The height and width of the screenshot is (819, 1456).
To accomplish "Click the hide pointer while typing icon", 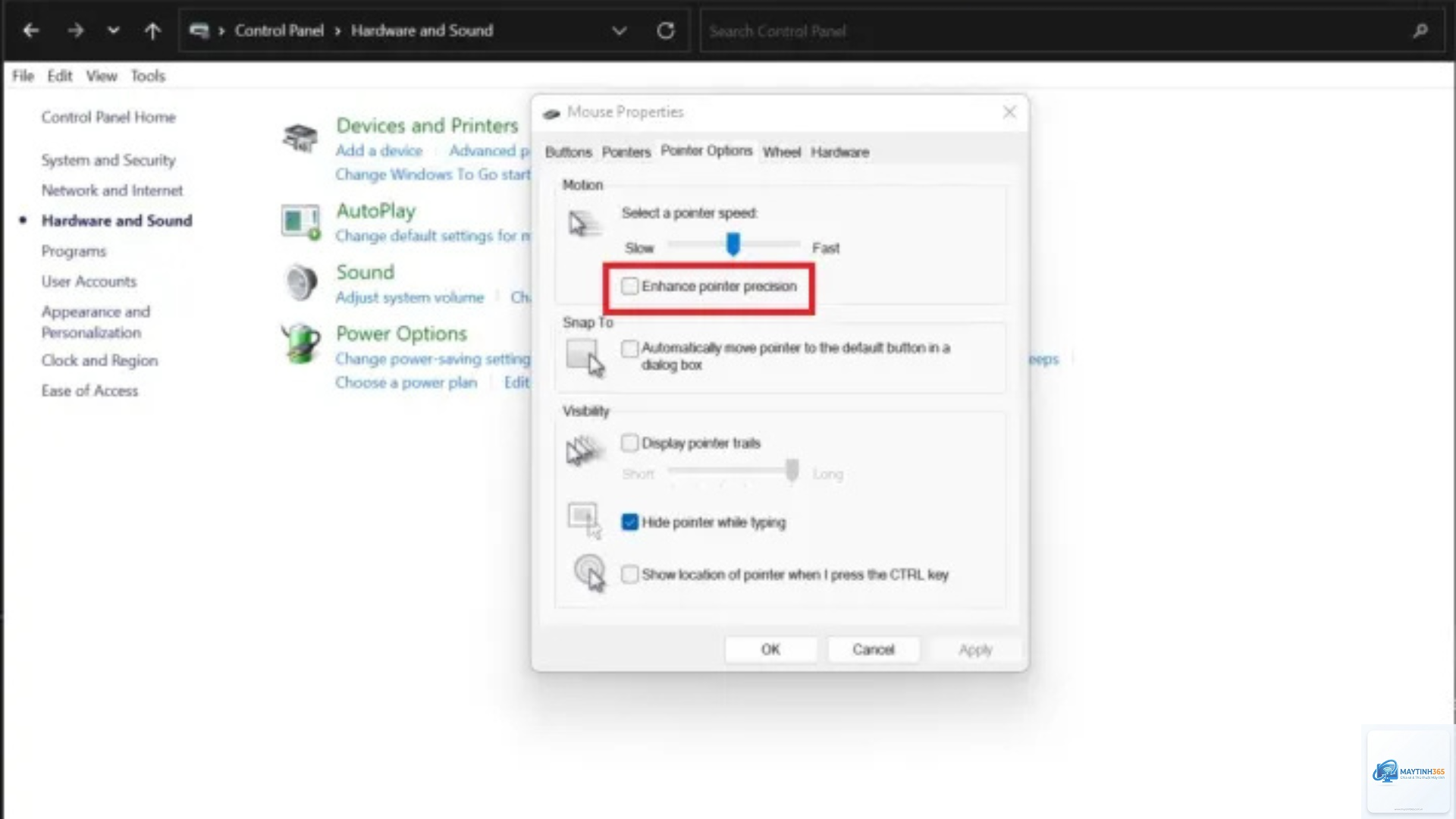I will (x=585, y=520).
